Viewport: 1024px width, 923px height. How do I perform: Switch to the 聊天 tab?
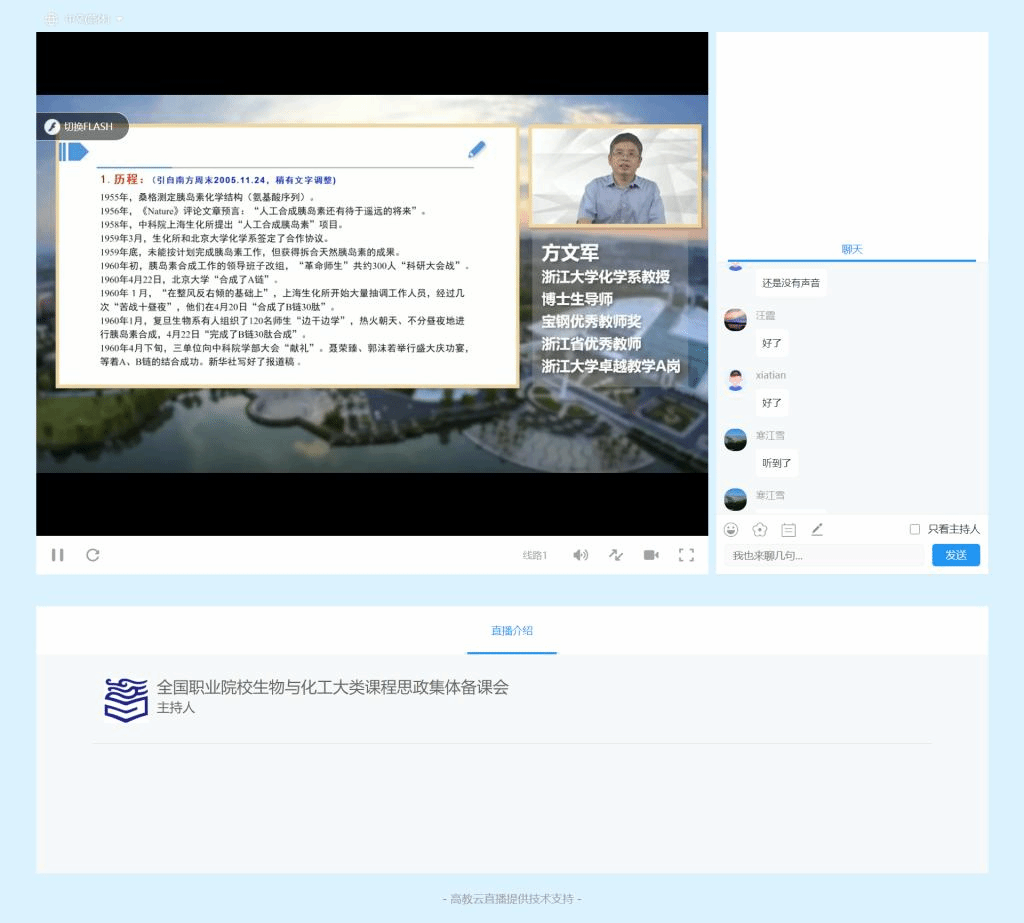point(851,249)
